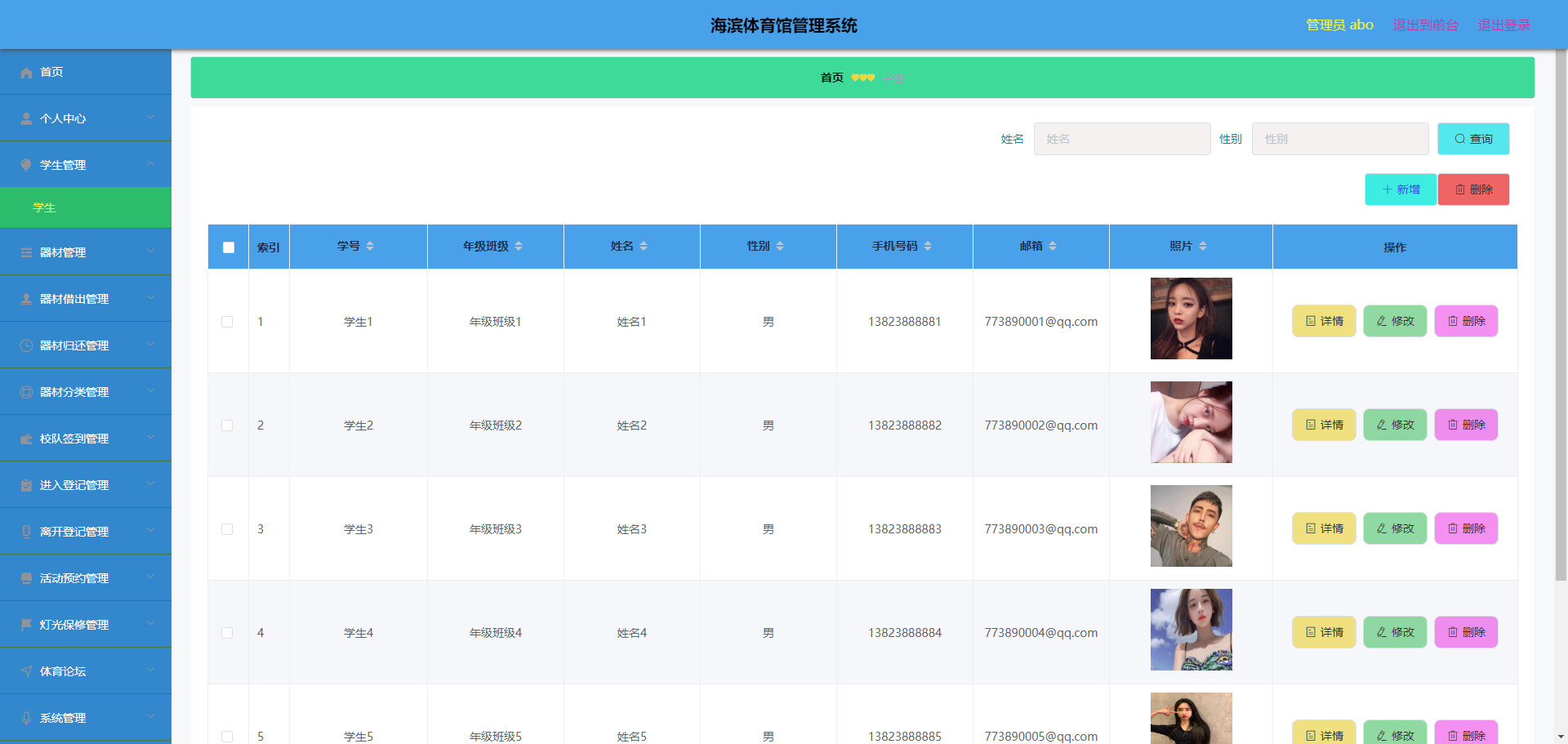Click the photo thumbnail of 学生1
Screen dimensions: 1568x744
(x=1191, y=319)
